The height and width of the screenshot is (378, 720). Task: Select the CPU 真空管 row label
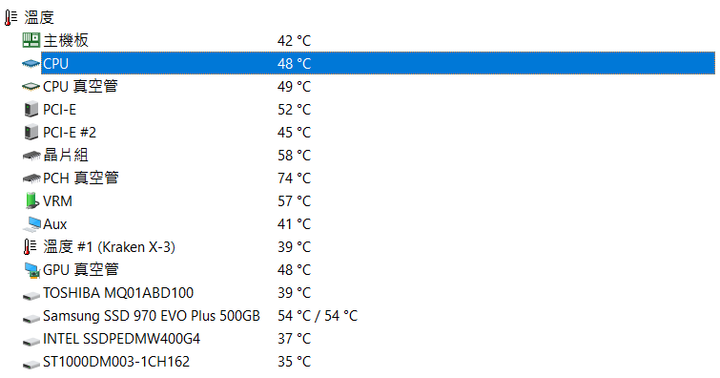(80, 86)
